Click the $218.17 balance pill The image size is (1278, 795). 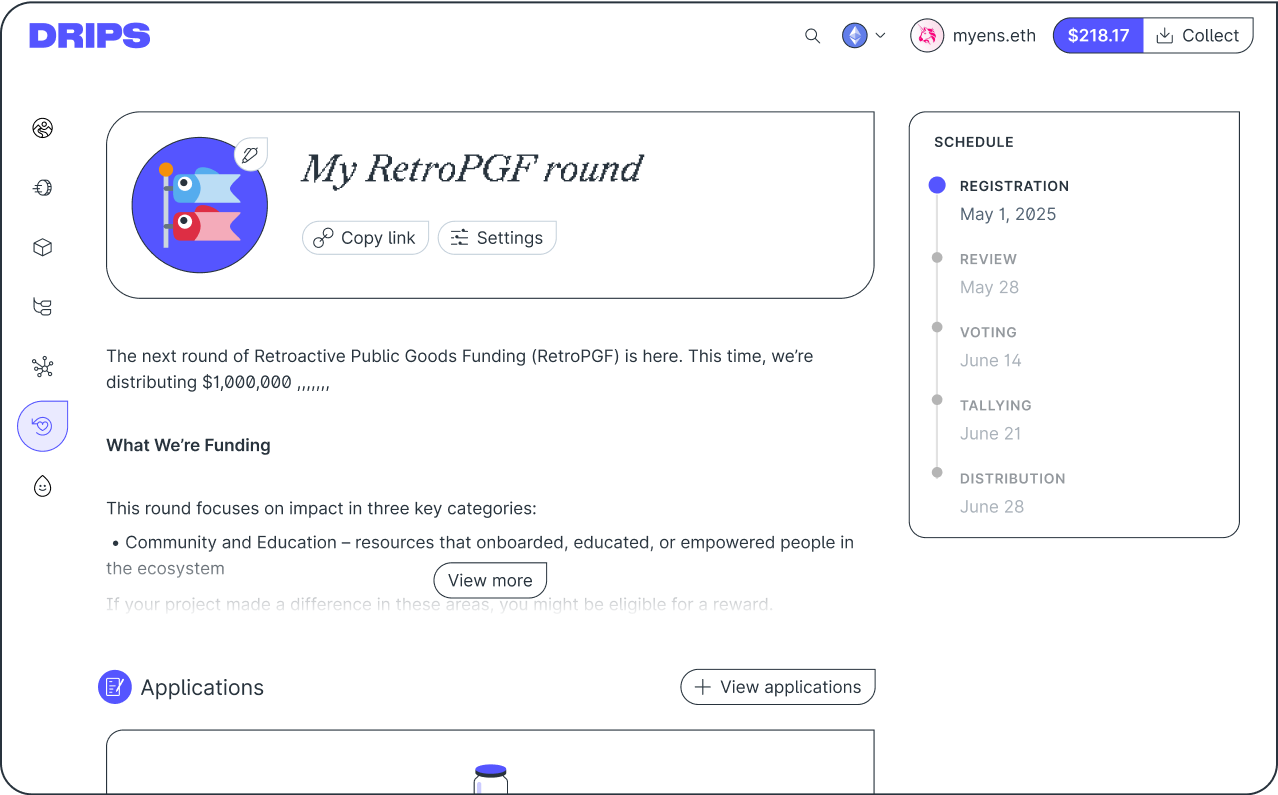tap(1098, 36)
